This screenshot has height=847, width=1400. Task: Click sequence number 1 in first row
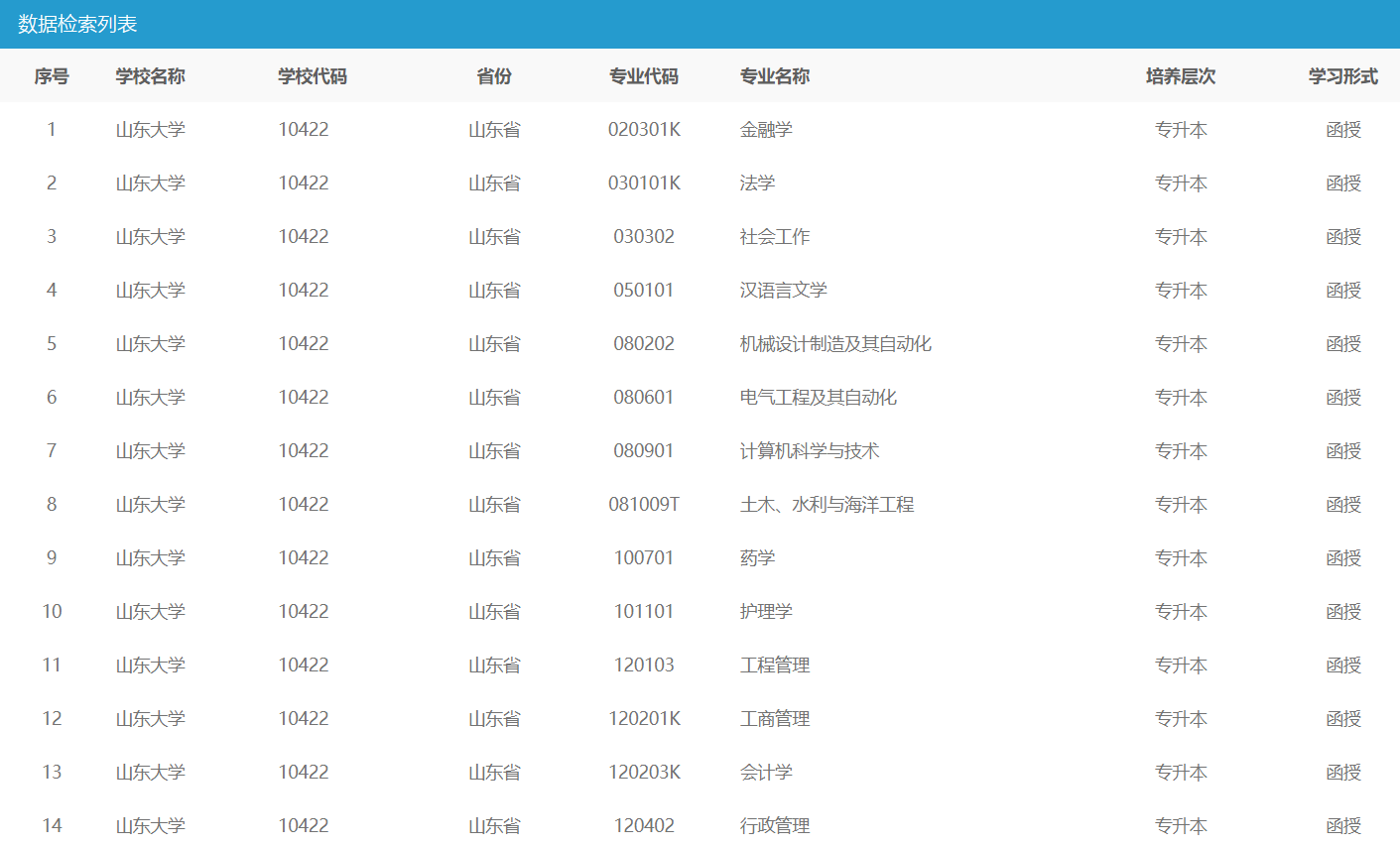tap(52, 130)
